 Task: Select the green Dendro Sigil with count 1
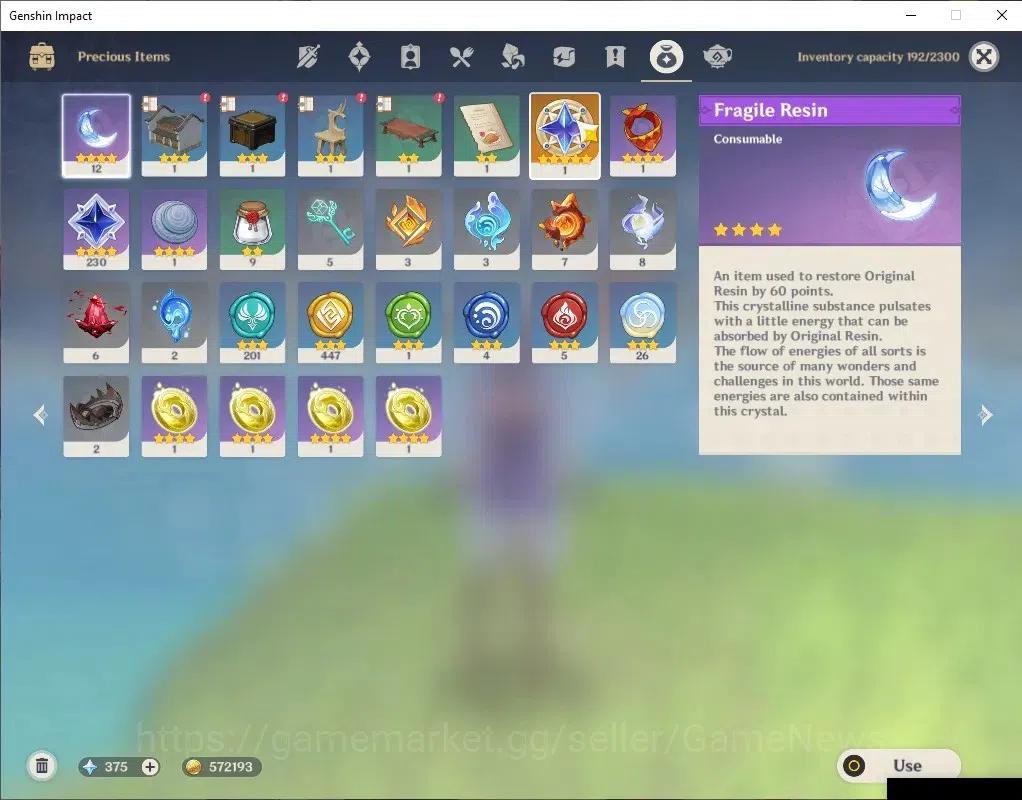409,323
